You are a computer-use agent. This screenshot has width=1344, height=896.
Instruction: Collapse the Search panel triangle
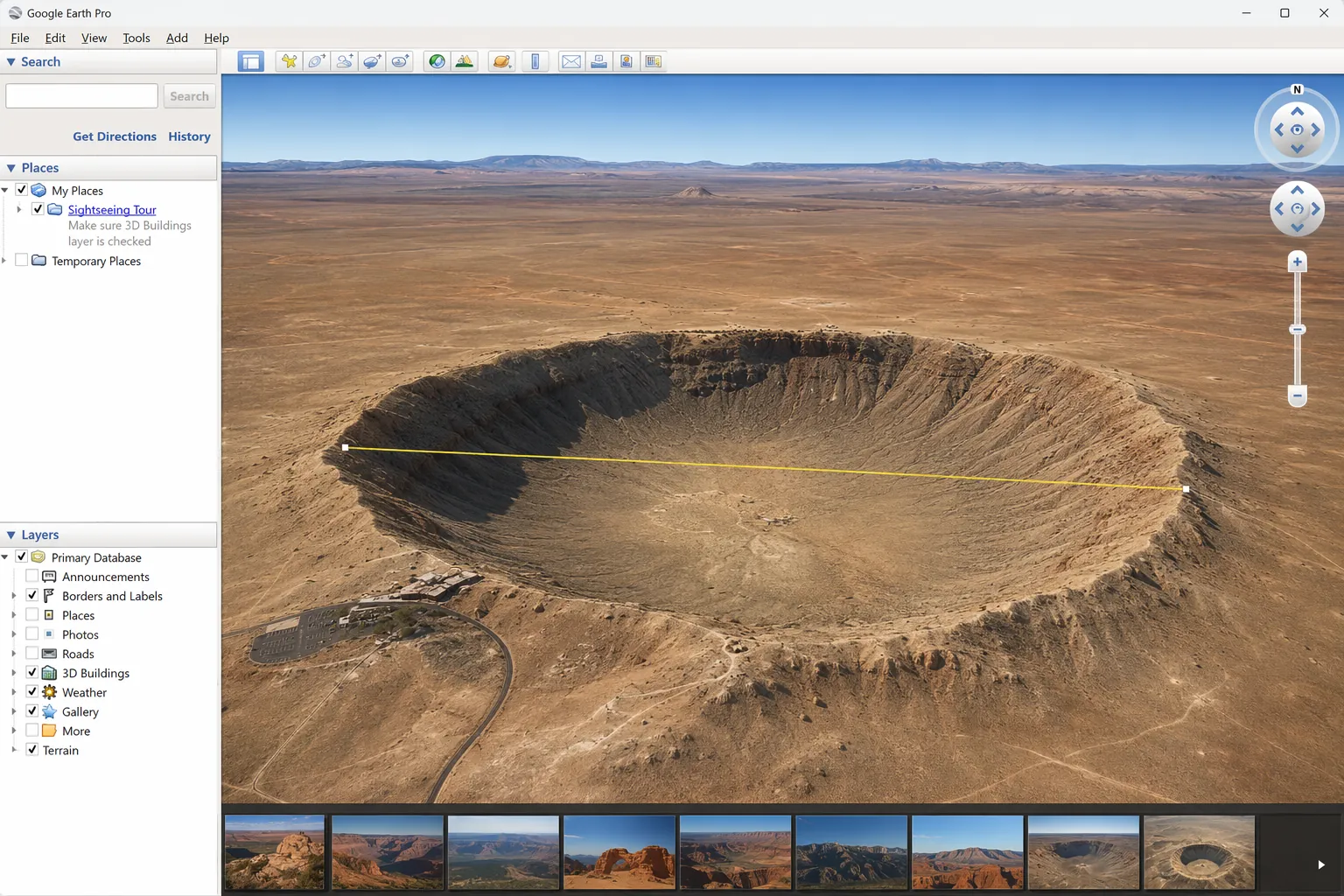(10, 62)
